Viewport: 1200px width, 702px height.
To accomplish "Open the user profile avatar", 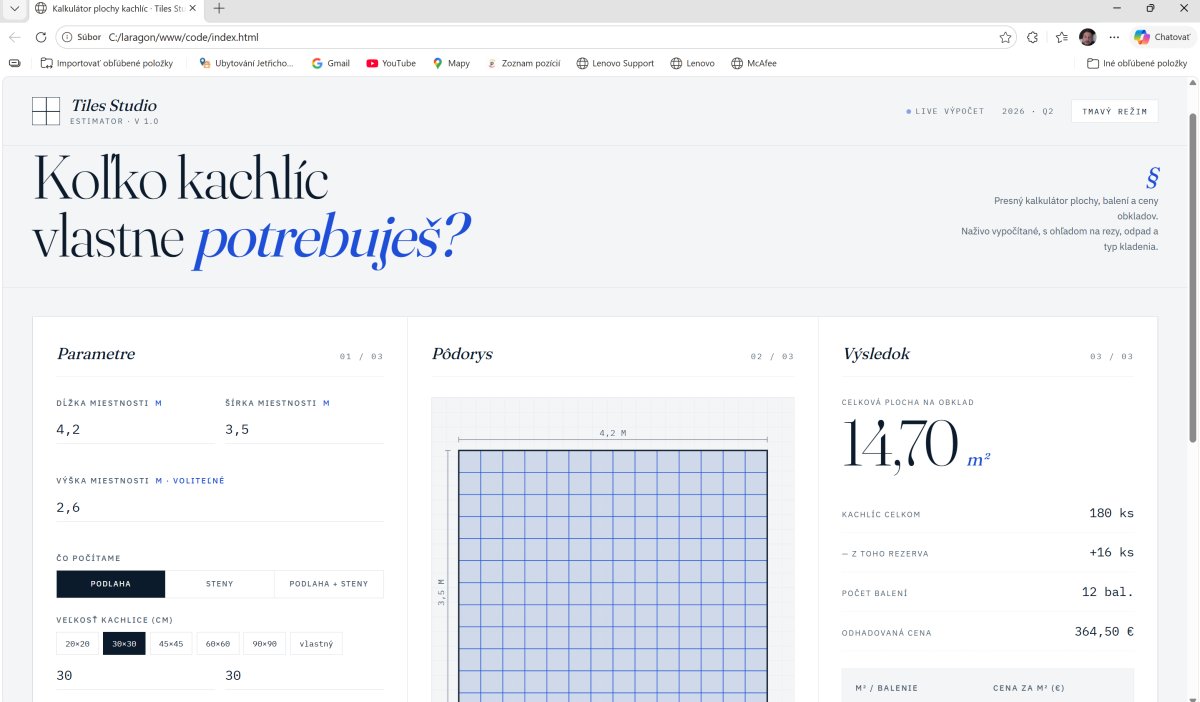I will click(x=1088, y=37).
